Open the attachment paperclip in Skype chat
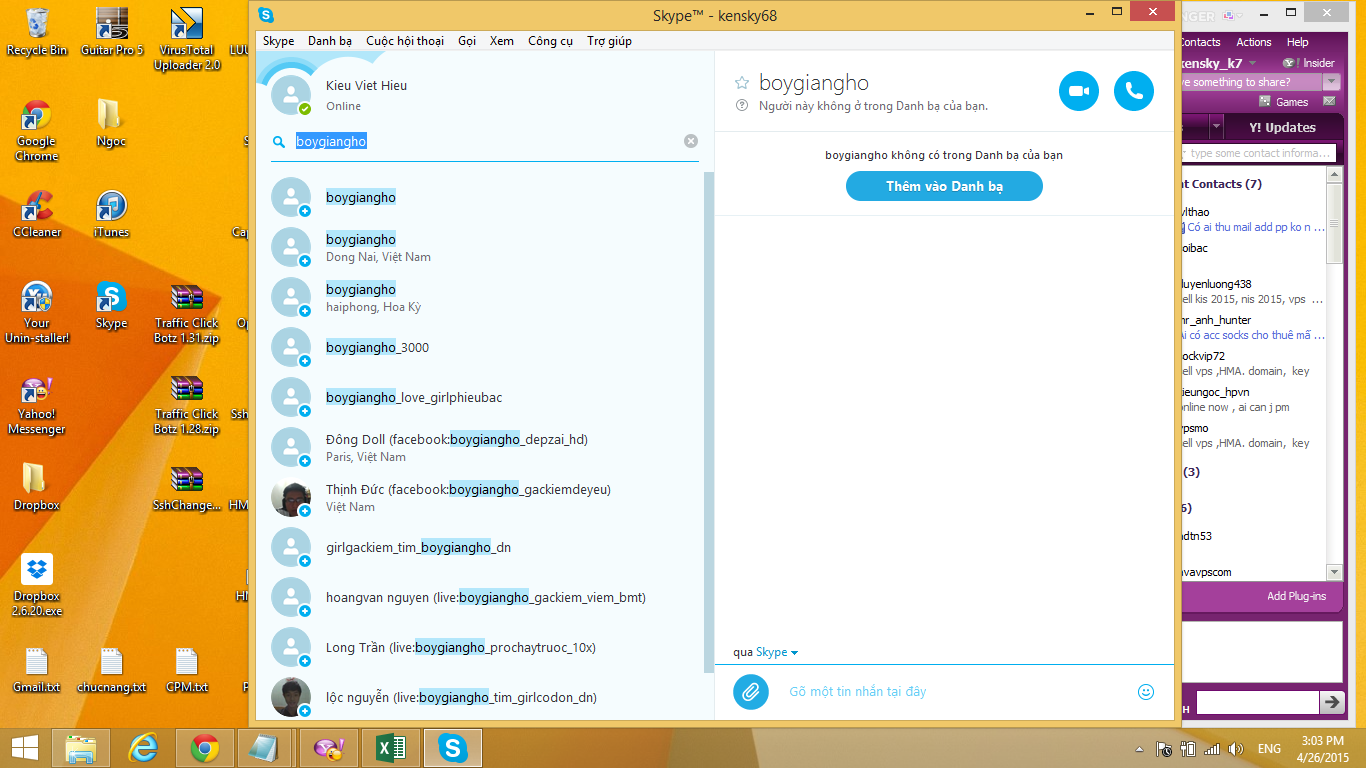This screenshot has height=768, width=1366. [751, 691]
